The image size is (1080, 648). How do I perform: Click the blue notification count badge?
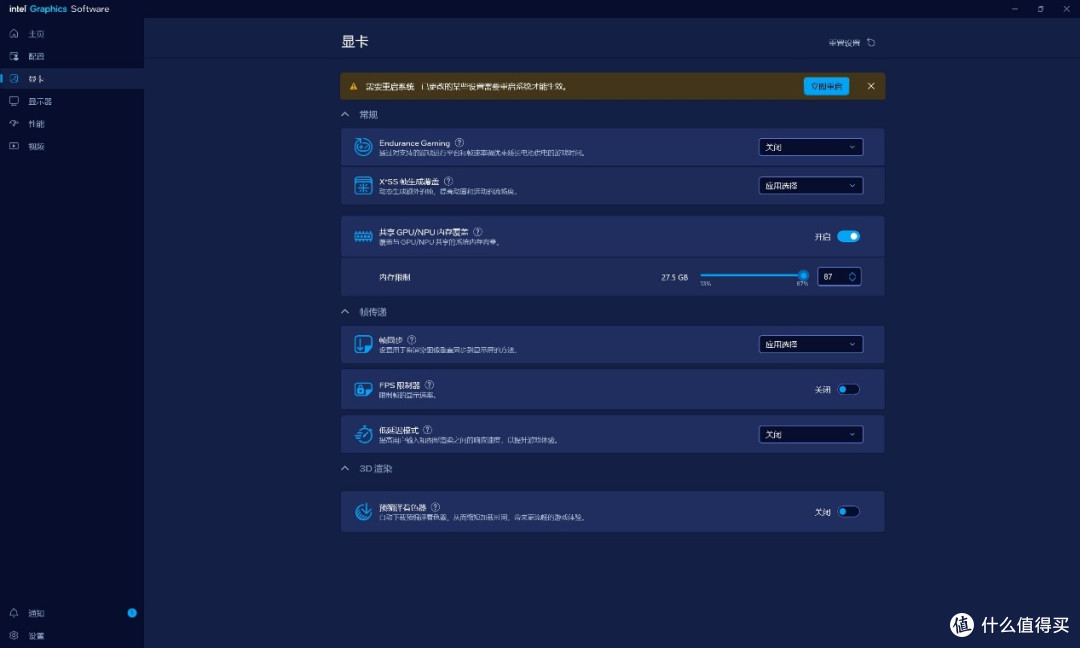132,613
